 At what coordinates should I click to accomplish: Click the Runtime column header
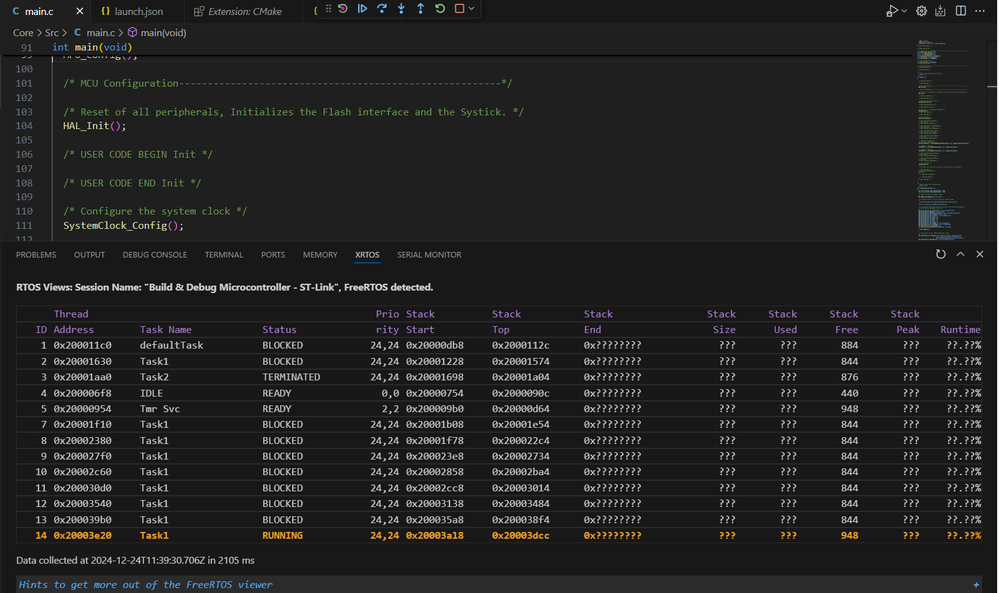click(x=960, y=329)
